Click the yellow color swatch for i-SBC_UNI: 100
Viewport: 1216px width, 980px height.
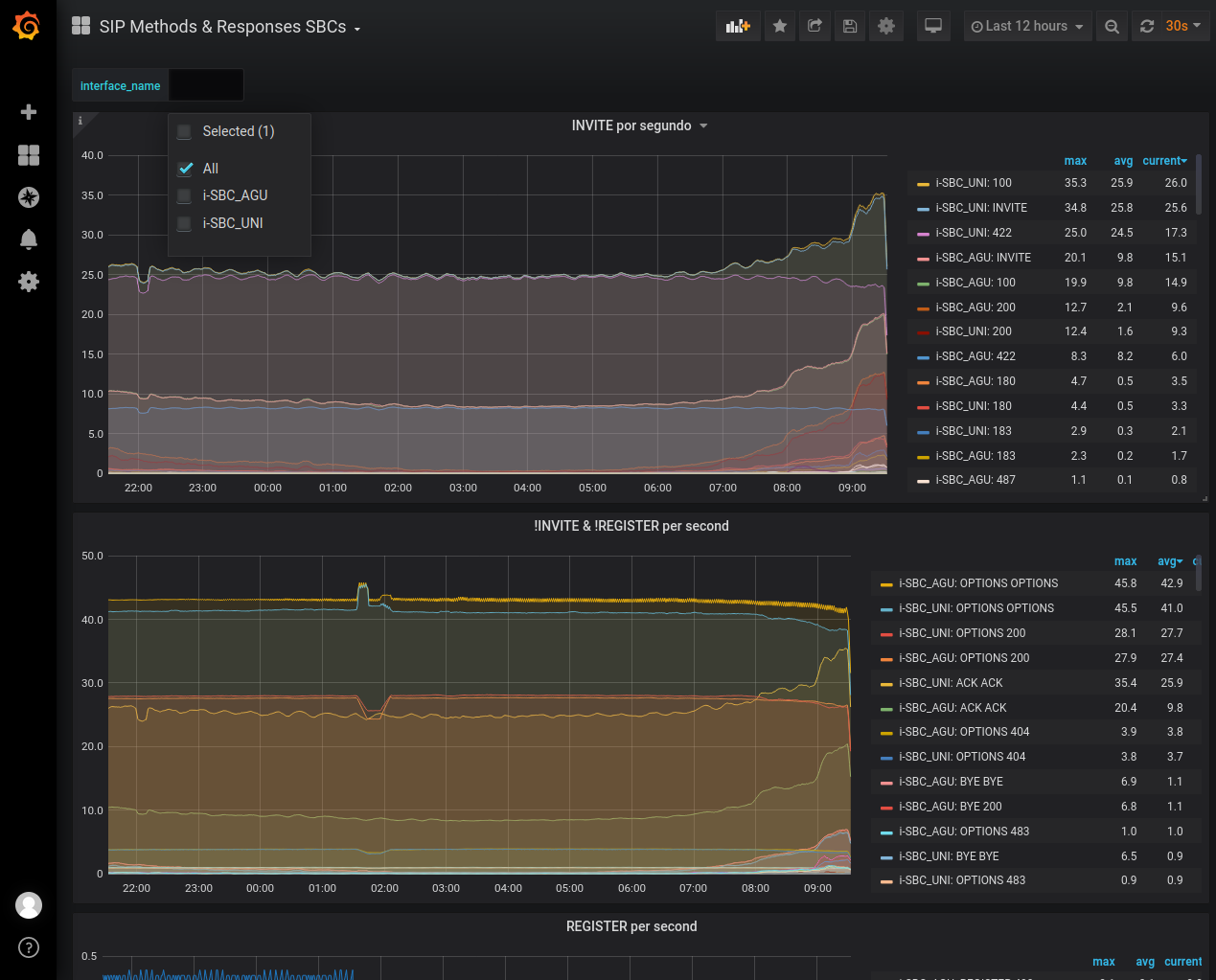click(x=923, y=183)
